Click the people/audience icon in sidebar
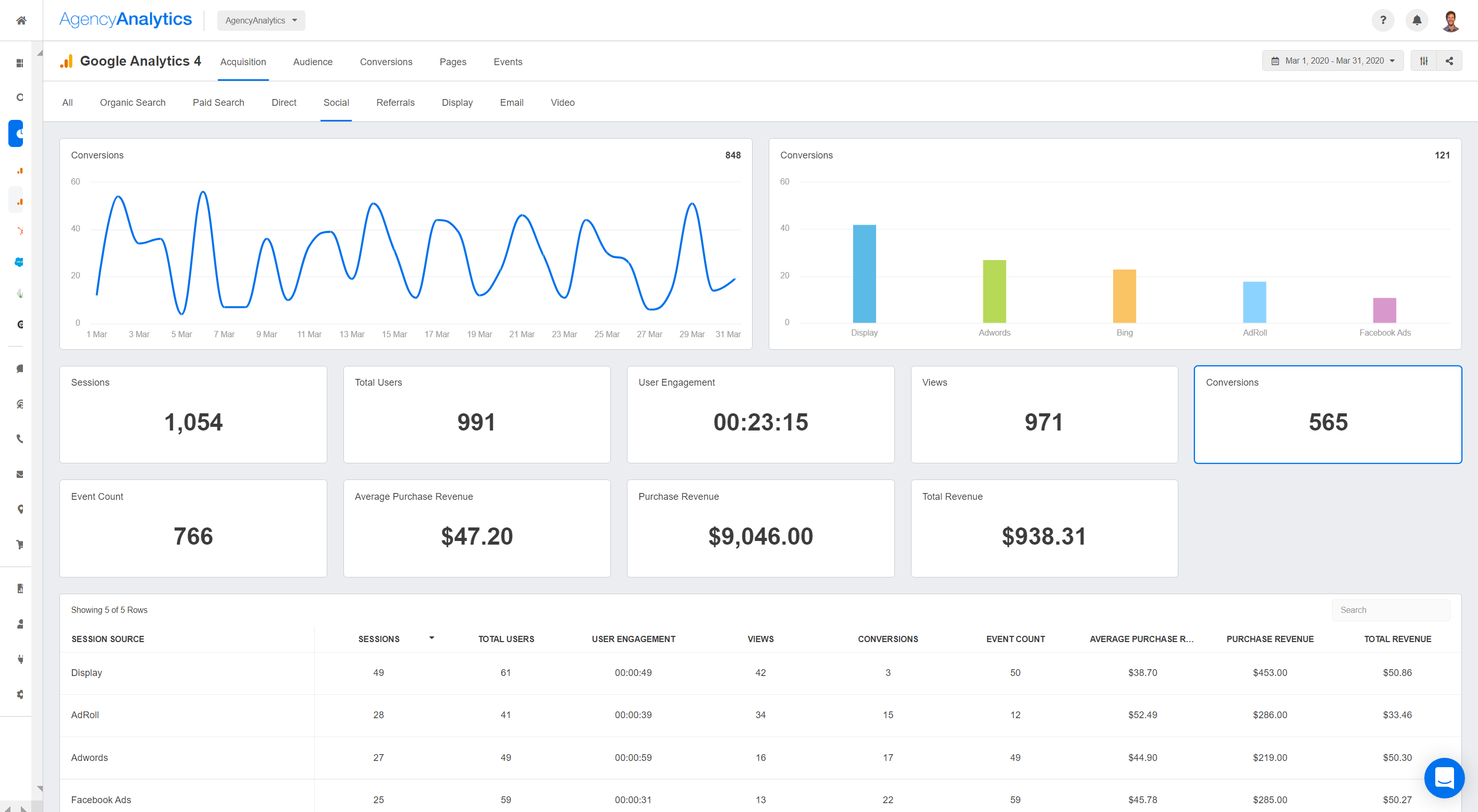This screenshot has height=812, width=1478. [22, 623]
